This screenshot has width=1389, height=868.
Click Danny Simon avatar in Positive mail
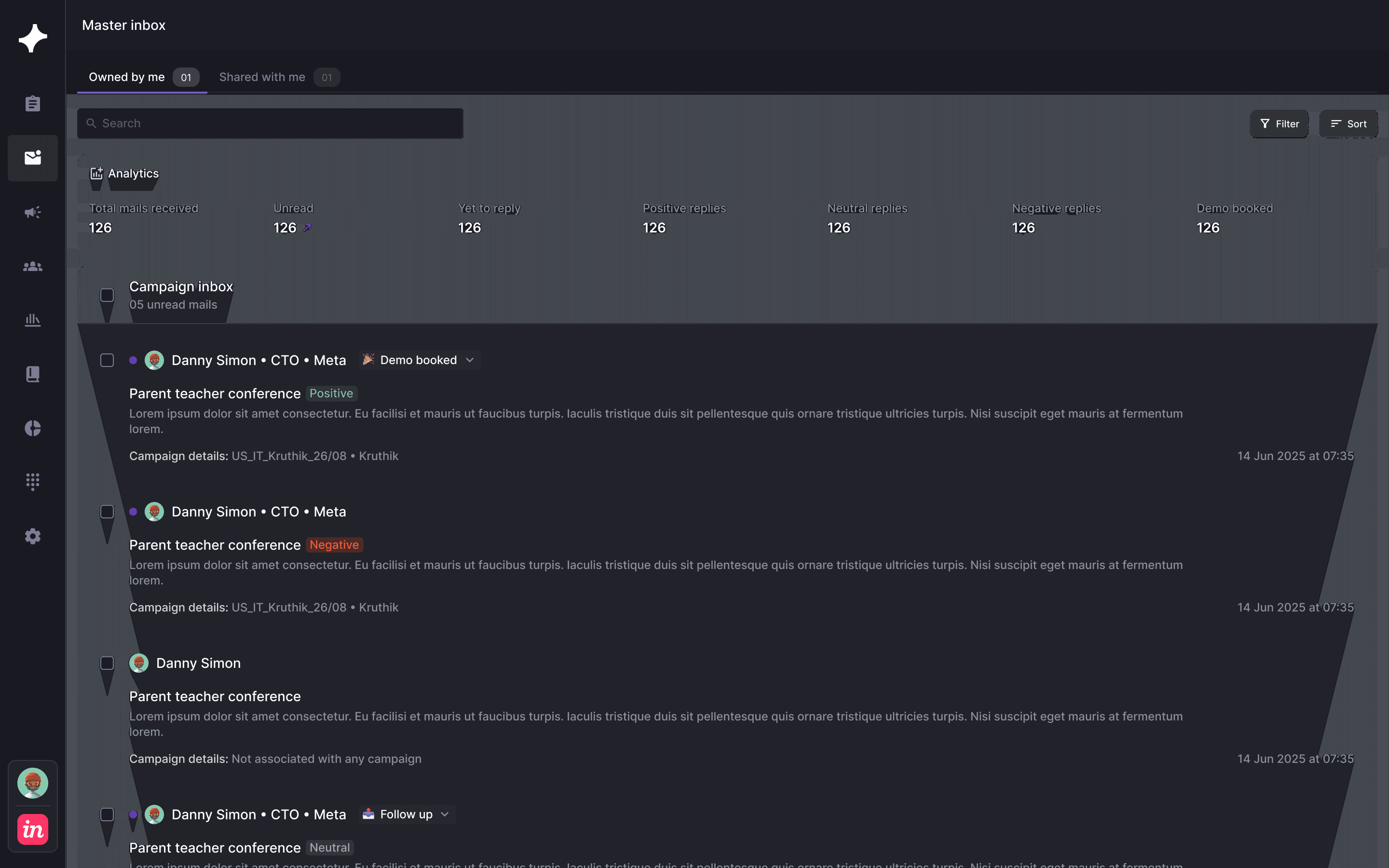pyautogui.click(x=154, y=361)
